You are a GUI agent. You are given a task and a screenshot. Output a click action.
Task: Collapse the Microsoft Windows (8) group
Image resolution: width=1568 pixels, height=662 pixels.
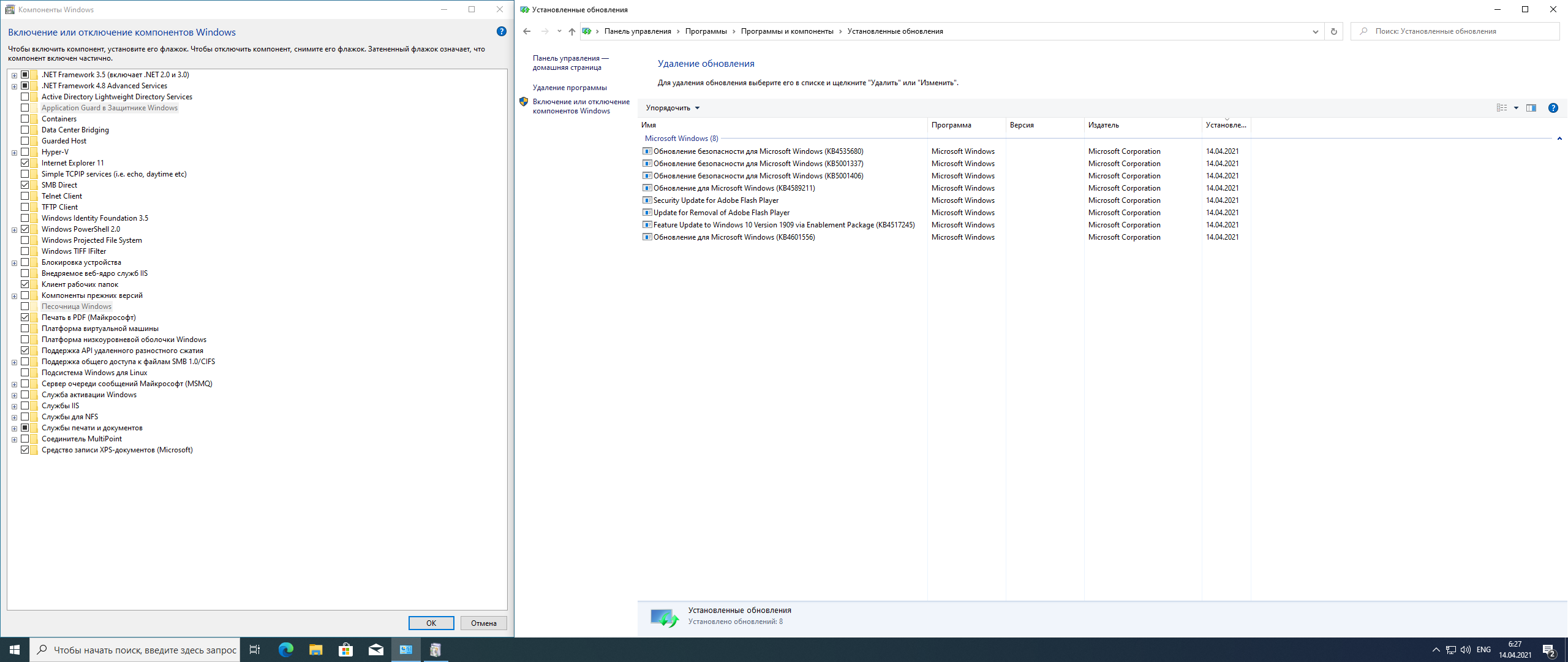click(1559, 139)
